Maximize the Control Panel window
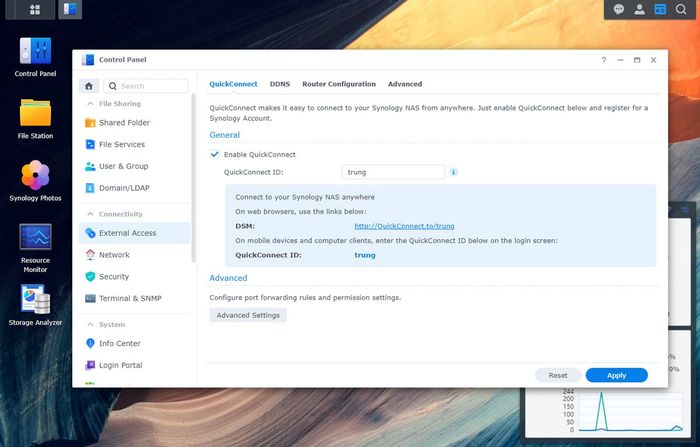 (x=637, y=60)
